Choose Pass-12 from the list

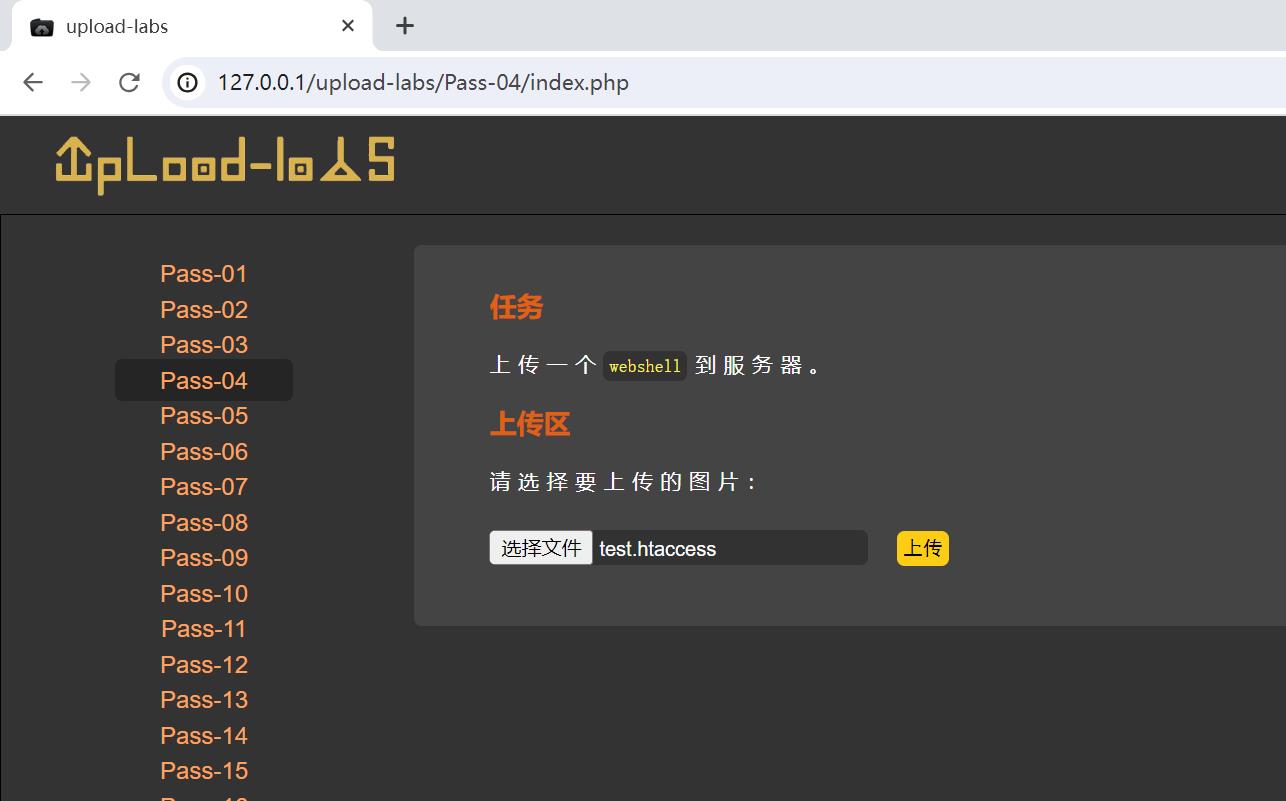click(x=204, y=665)
